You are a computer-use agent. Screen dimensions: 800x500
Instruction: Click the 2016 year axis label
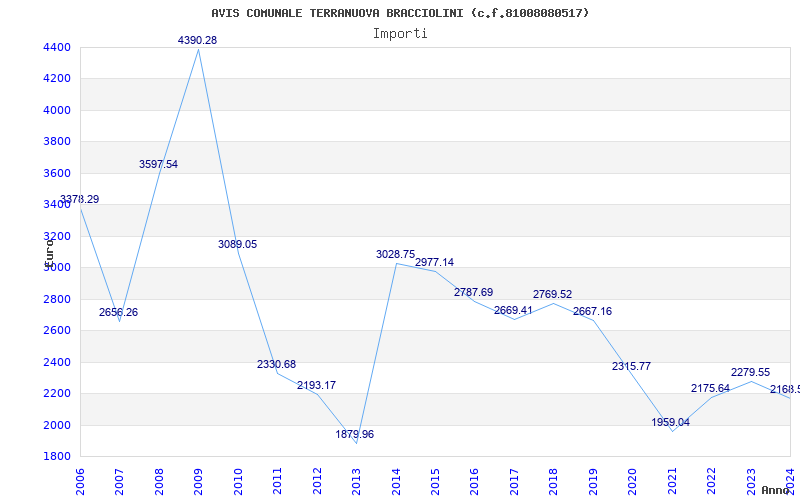click(x=474, y=481)
